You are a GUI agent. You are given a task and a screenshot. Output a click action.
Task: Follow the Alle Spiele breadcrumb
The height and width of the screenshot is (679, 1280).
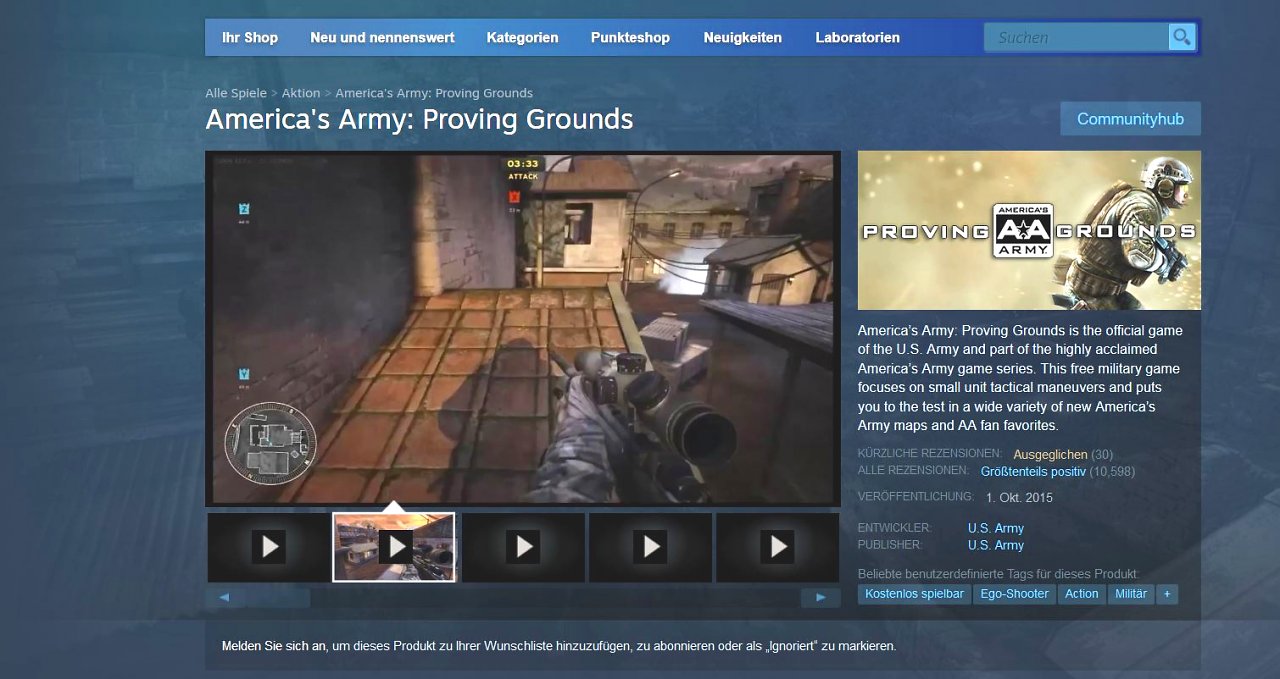click(x=236, y=93)
